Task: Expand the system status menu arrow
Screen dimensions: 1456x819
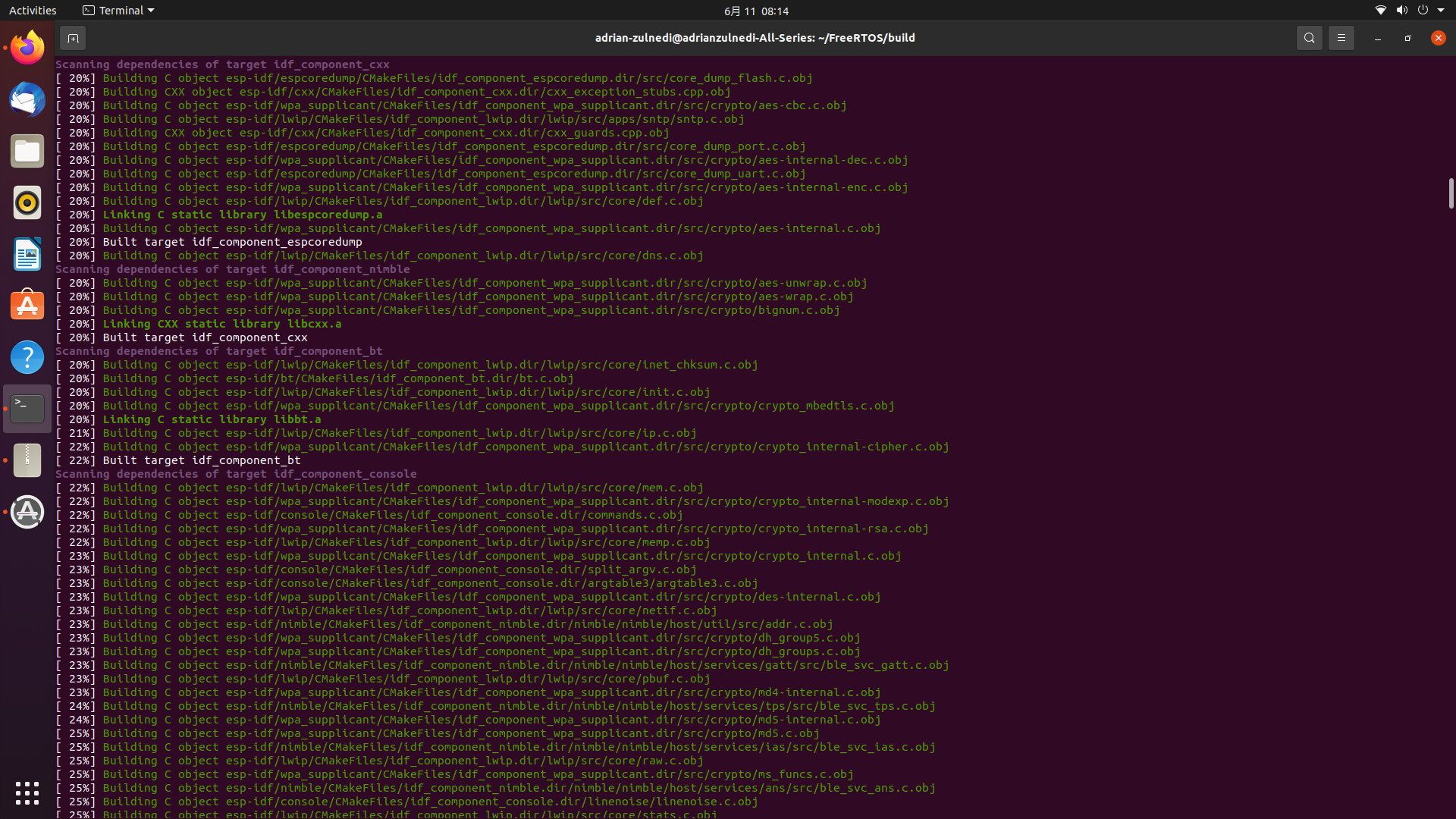Action: tap(1441, 11)
